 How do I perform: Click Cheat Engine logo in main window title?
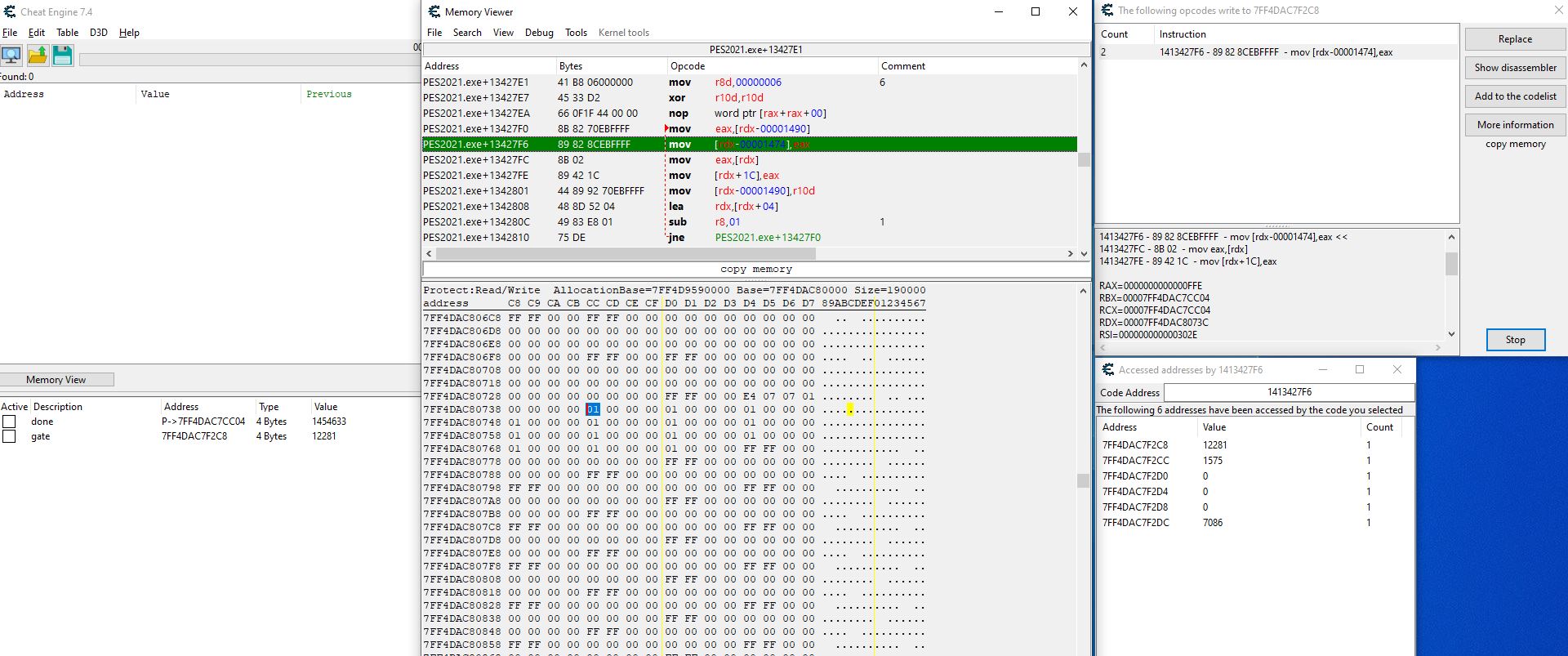pyautogui.click(x=10, y=11)
